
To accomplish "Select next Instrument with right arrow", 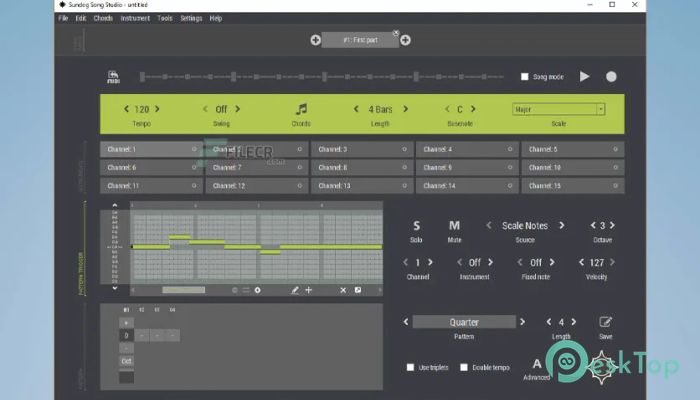I will [490, 262].
